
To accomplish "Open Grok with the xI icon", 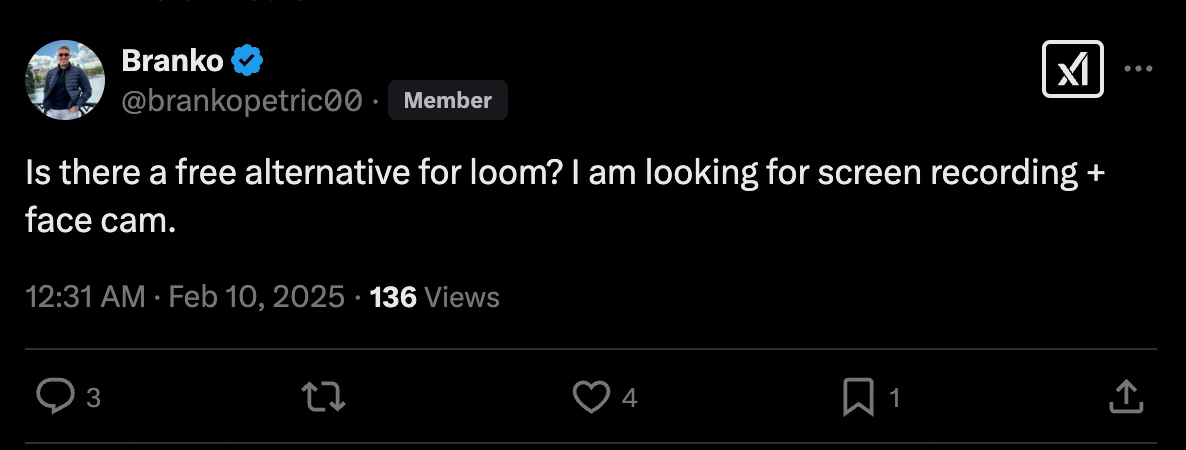I will (x=1072, y=70).
